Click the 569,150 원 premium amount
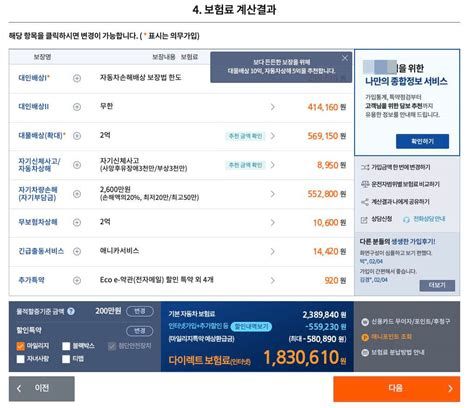This screenshot has height=408, width=474. coord(327,136)
